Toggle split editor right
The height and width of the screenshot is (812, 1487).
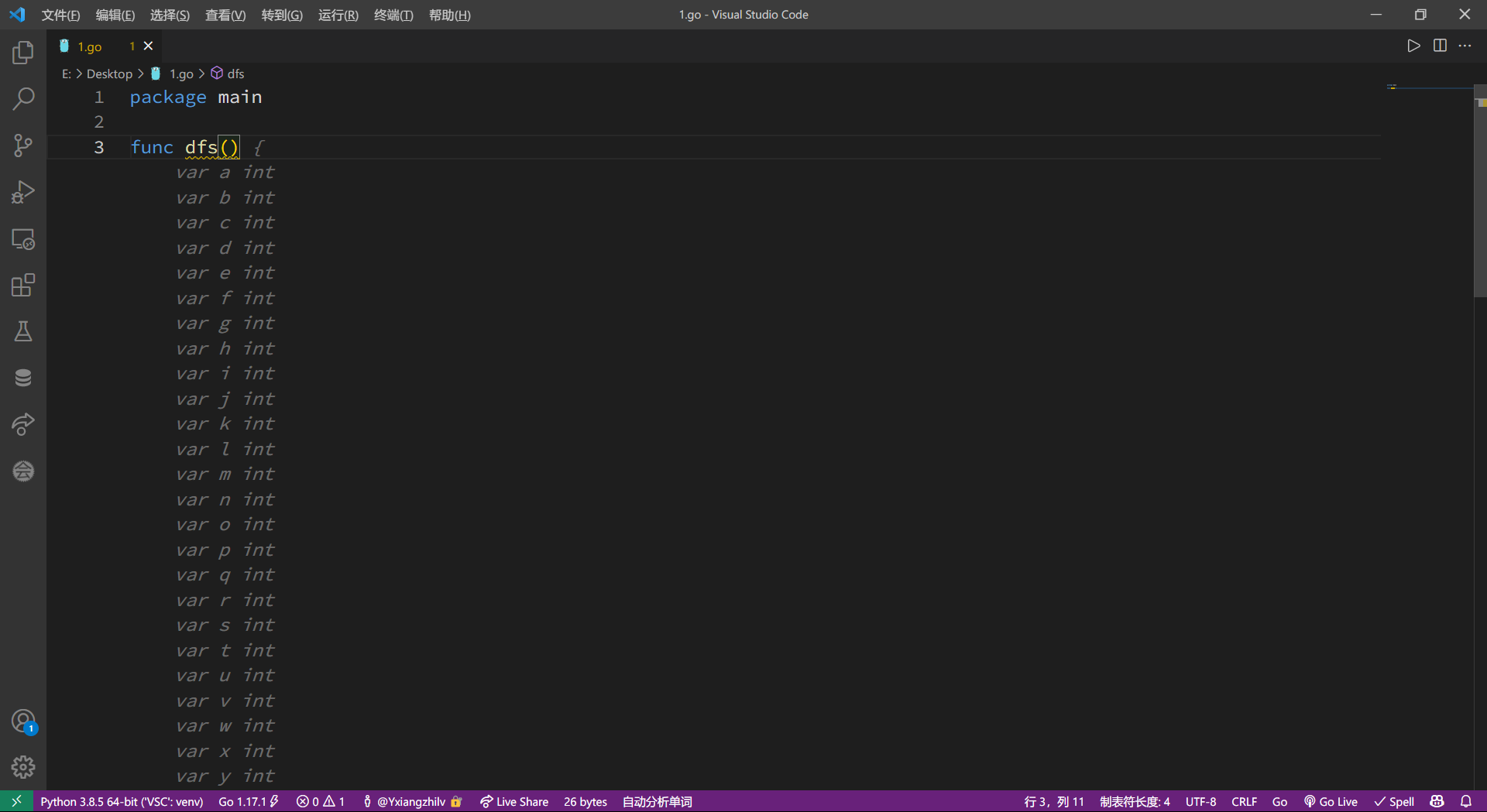[1440, 46]
